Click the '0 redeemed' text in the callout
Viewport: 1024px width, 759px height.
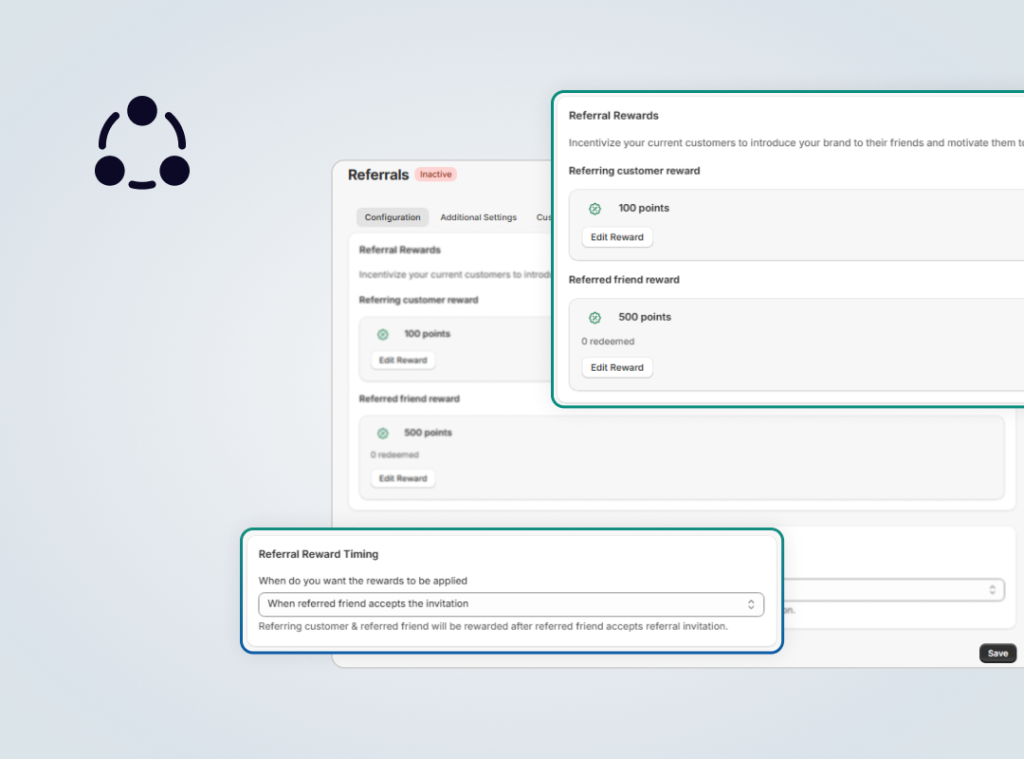point(608,342)
